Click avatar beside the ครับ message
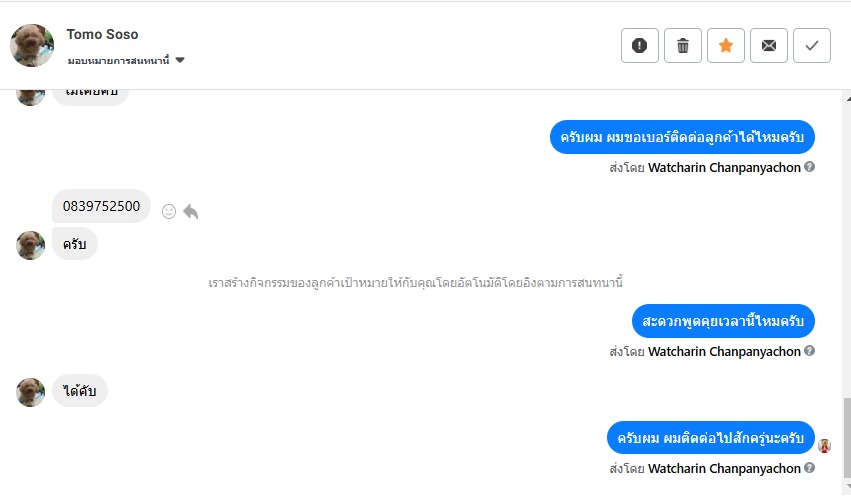 (31, 245)
